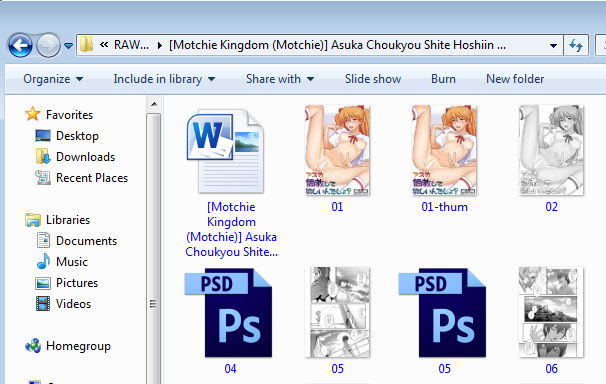Open the Share with menu

pyautogui.click(x=280, y=79)
